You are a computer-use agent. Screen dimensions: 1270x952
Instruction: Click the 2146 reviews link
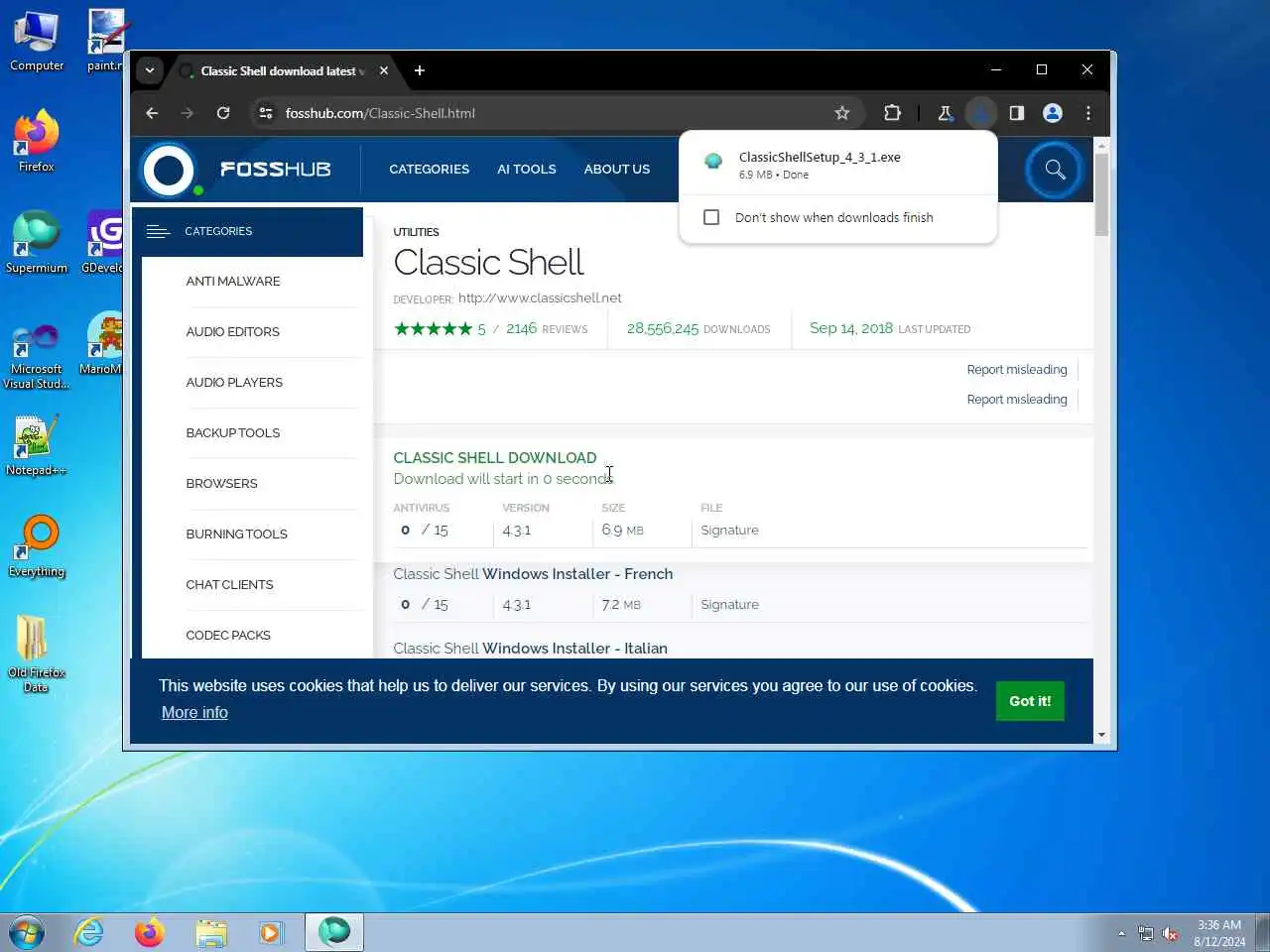547,329
